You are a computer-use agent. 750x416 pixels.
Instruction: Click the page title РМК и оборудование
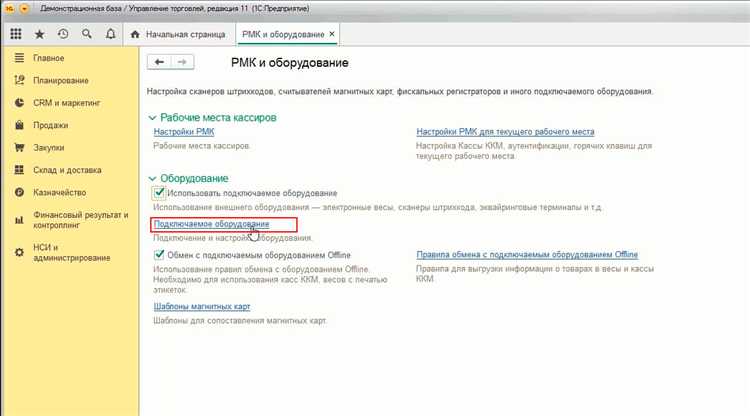click(x=289, y=63)
